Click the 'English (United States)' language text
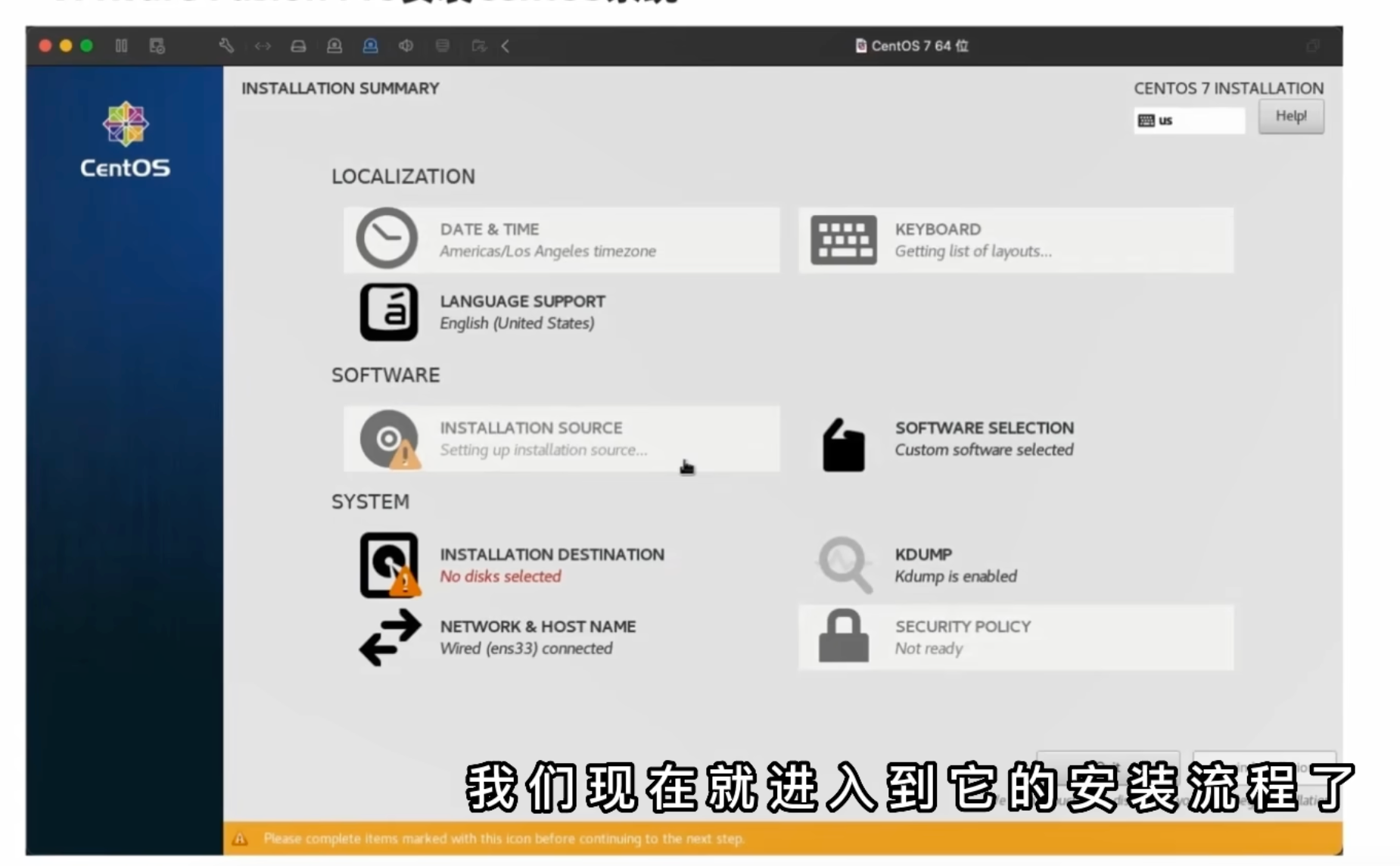This screenshot has height=866, width=1400. pyautogui.click(x=518, y=323)
